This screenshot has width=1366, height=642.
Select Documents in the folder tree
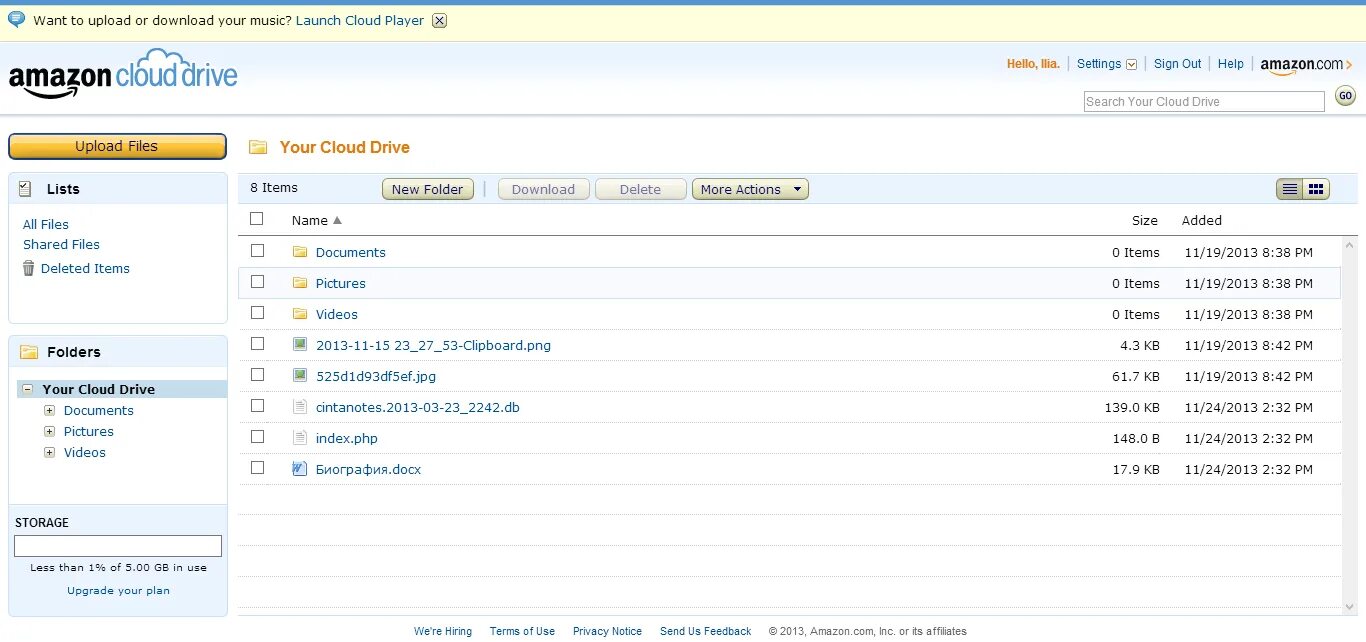pyautogui.click(x=99, y=410)
